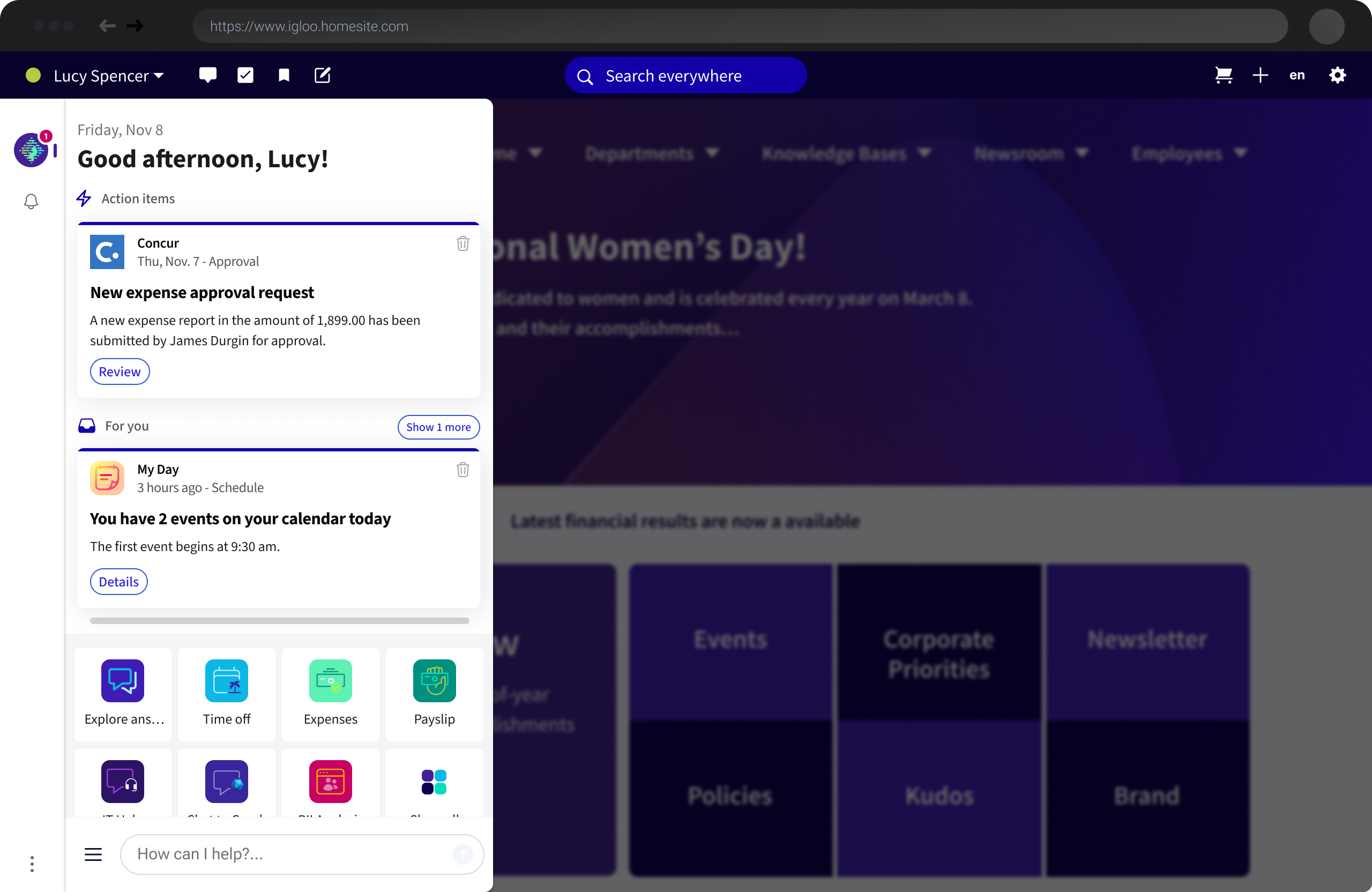Open the shopping cart icon
Viewport: 1372px width, 892px height.
pos(1223,76)
